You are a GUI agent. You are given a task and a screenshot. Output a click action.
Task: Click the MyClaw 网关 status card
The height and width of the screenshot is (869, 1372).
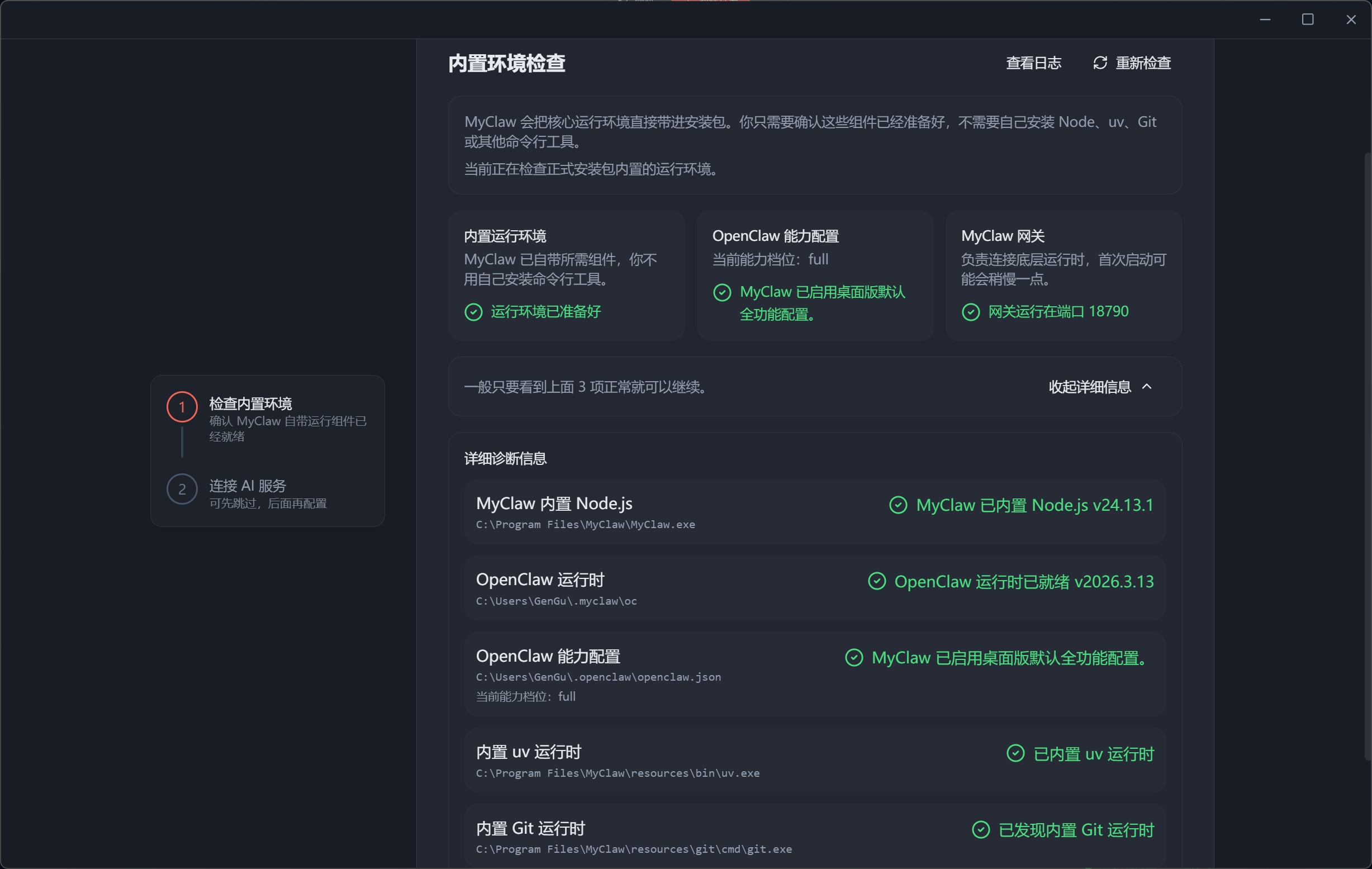[1063, 276]
